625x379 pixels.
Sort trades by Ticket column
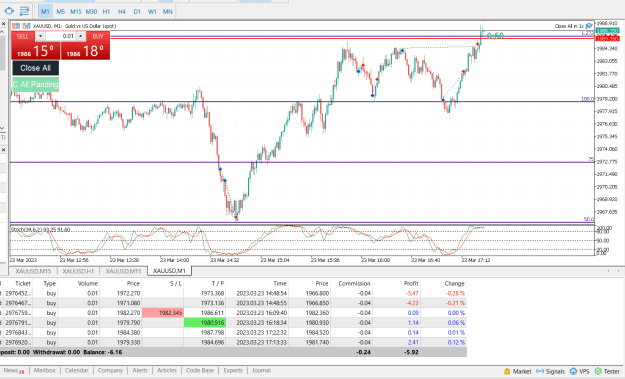[x=23, y=283]
